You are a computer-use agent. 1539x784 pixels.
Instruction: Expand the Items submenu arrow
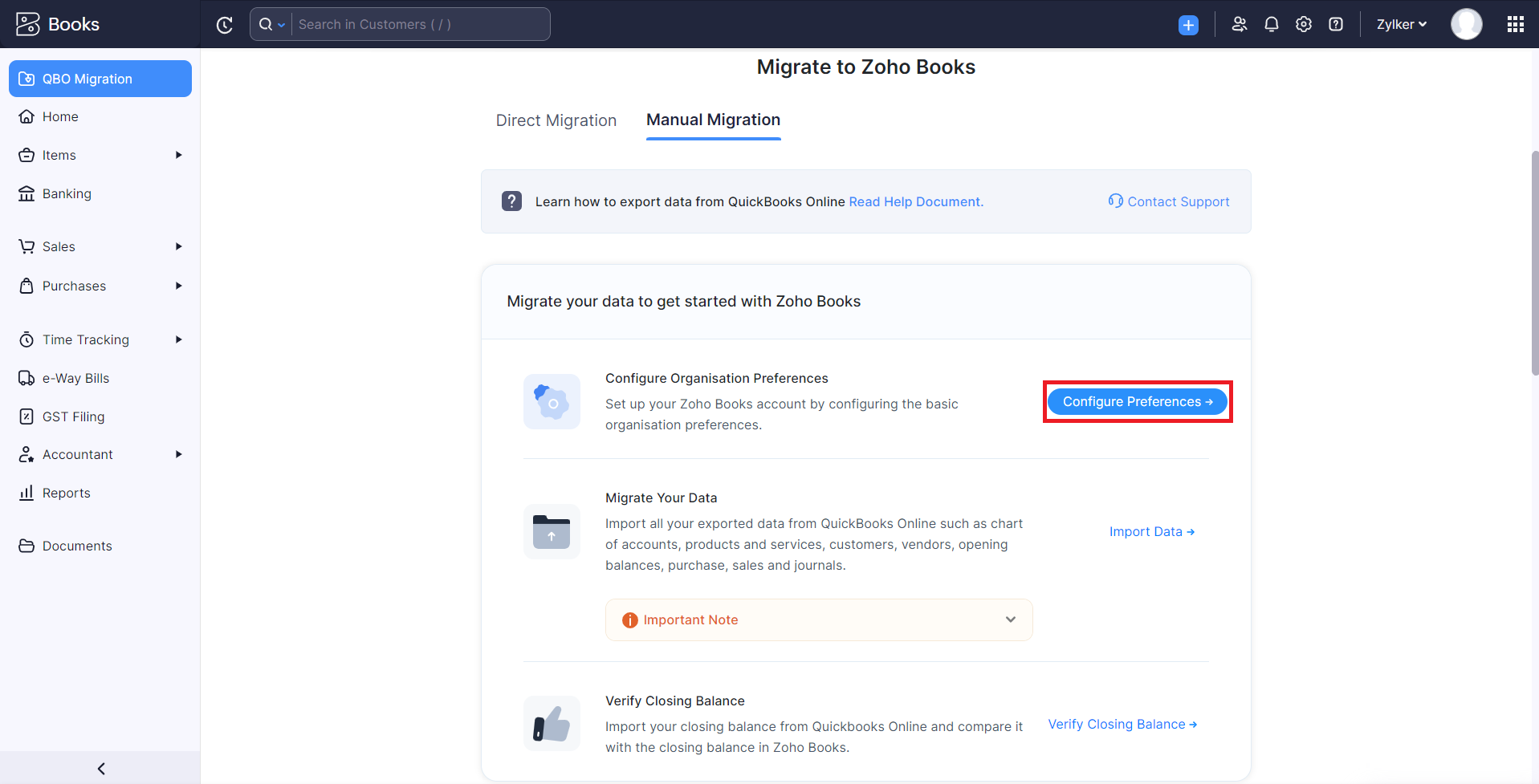click(178, 155)
